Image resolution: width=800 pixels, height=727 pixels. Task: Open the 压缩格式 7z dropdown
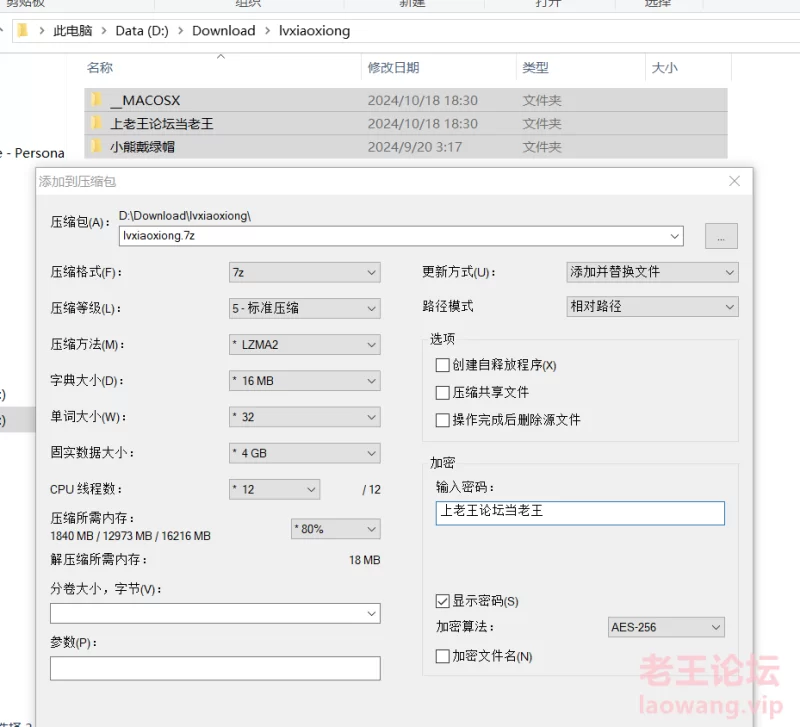tap(304, 272)
